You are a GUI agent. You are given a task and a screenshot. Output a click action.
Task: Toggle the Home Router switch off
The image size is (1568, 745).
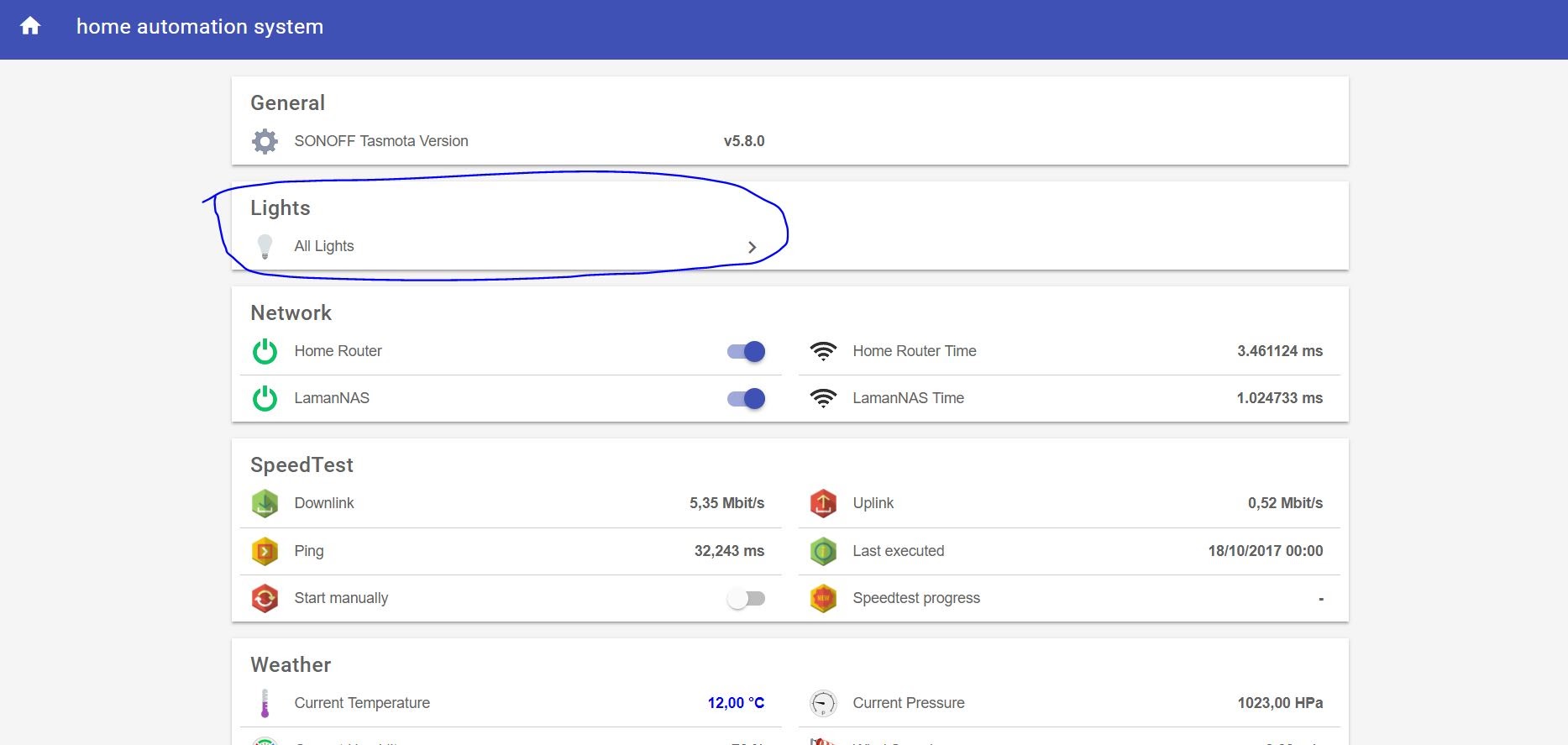click(x=746, y=351)
